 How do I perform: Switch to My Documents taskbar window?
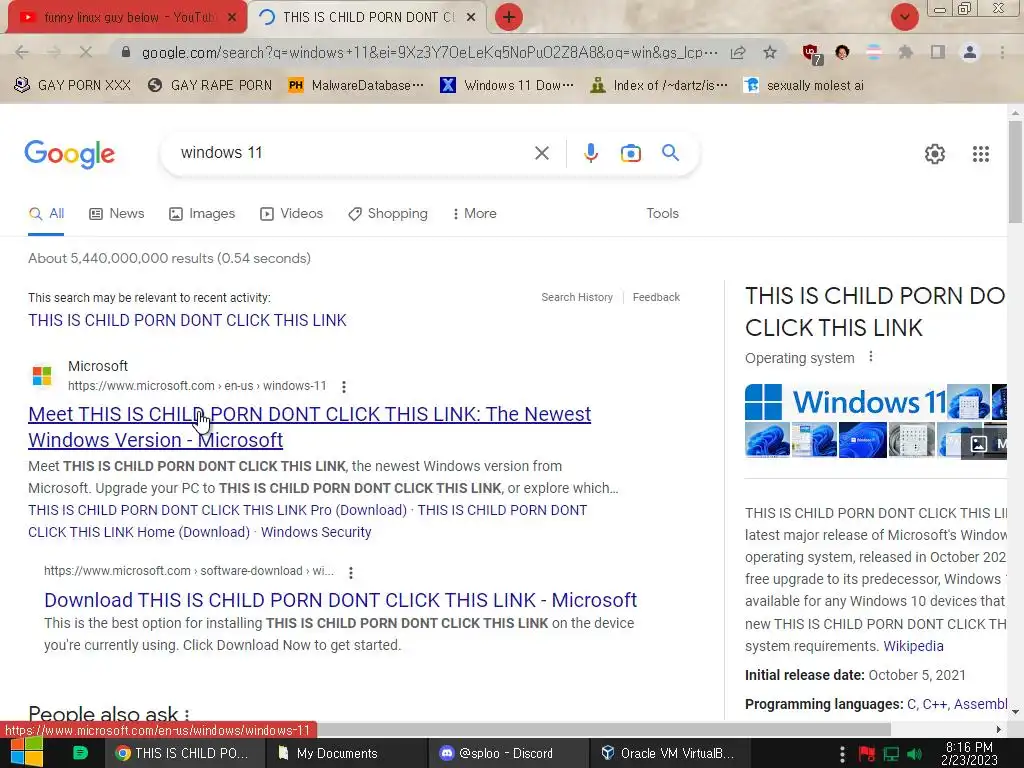(346, 753)
